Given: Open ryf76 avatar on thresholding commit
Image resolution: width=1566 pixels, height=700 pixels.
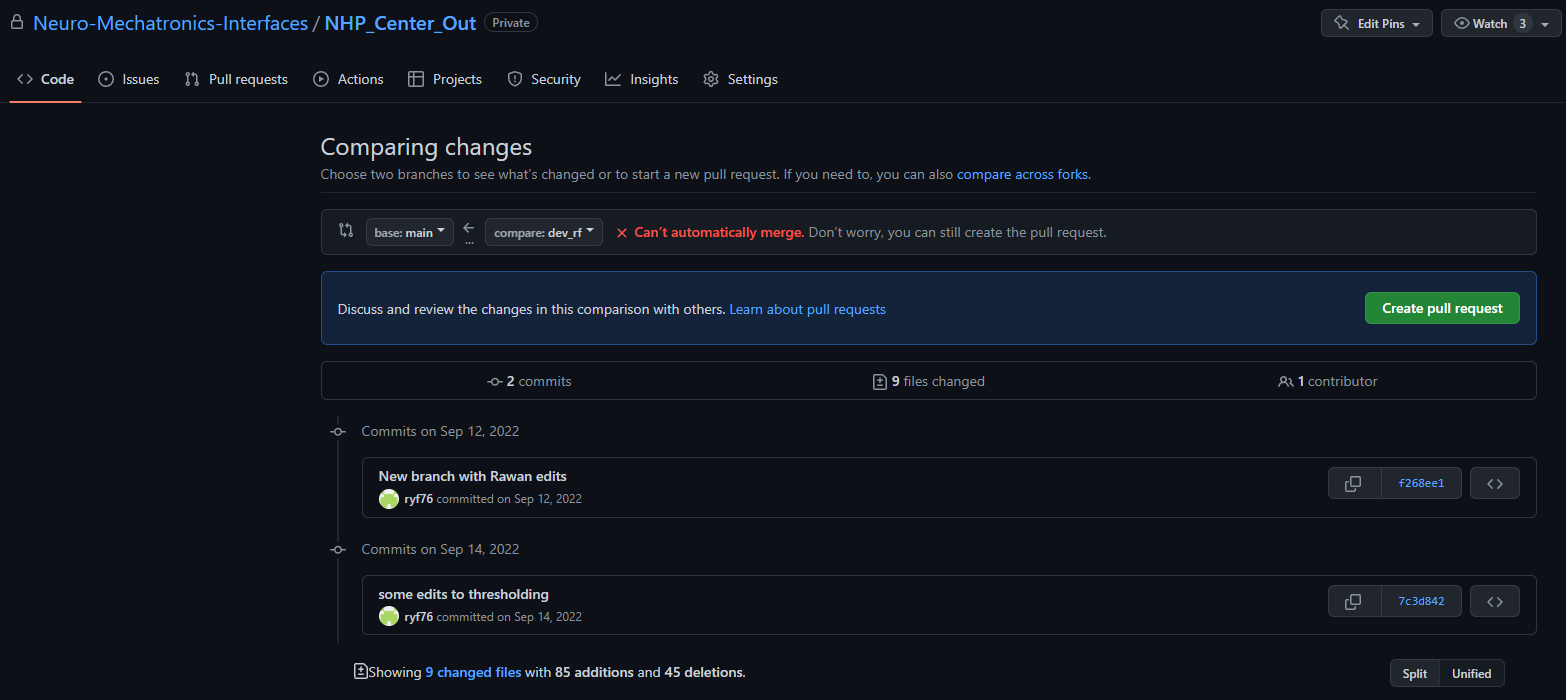Looking at the screenshot, I should (389, 617).
